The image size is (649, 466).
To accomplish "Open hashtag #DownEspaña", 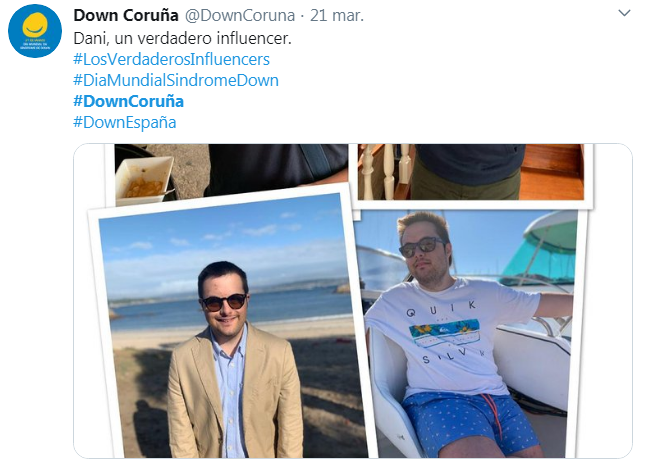I will (125, 123).
